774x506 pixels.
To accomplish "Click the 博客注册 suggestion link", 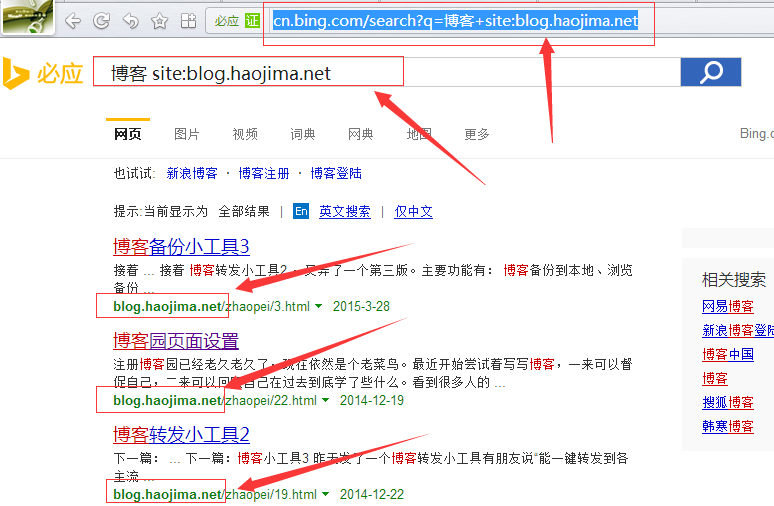I will tap(264, 173).
